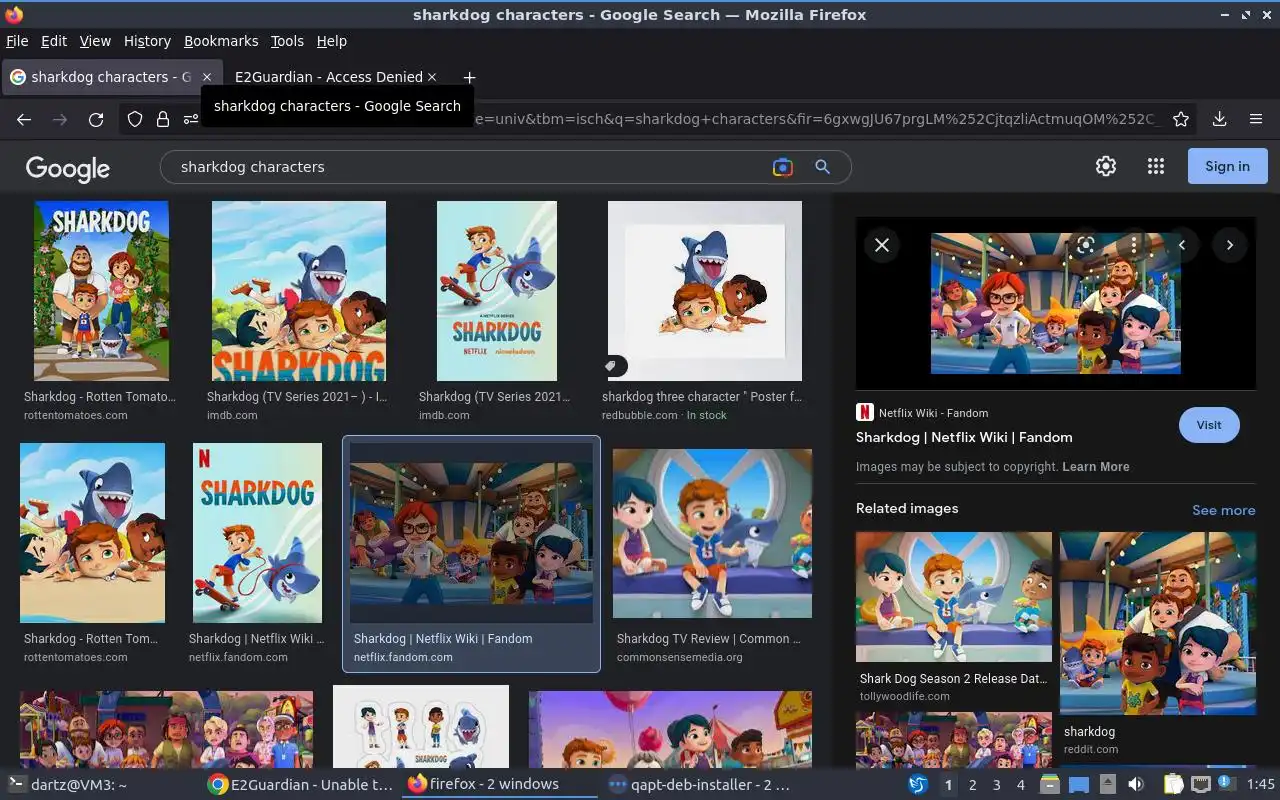Open the file archive tray icon

click(1049, 785)
